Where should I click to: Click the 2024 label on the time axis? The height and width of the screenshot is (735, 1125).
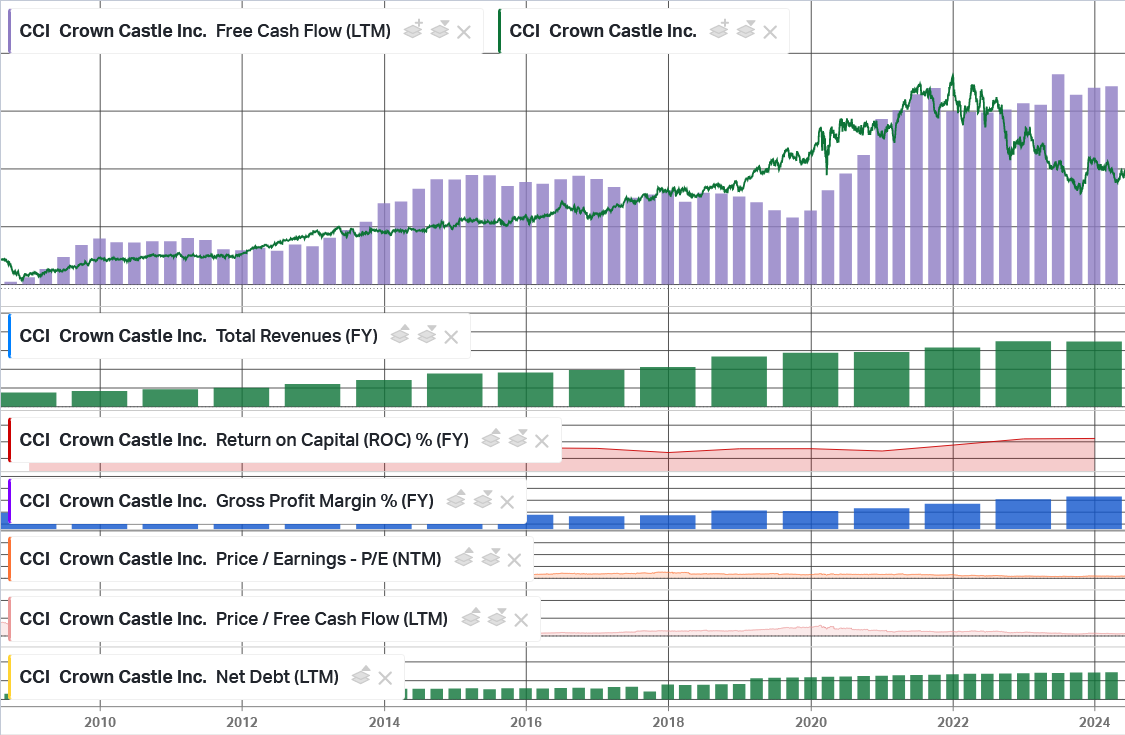point(1095,722)
